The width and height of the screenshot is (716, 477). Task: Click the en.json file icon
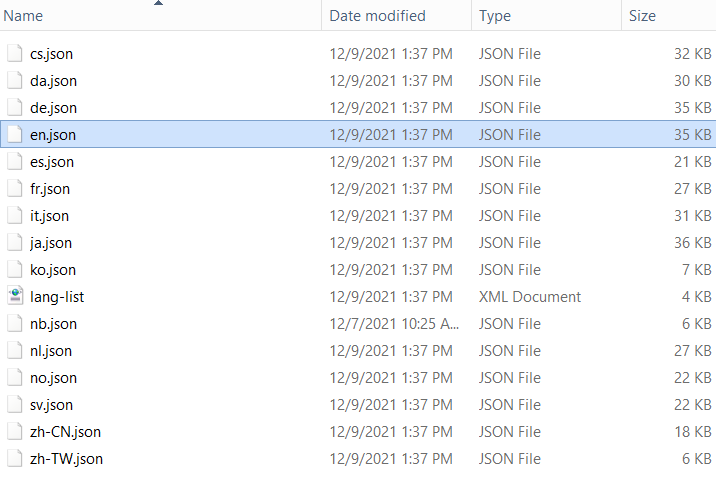pyautogui.click(x=14, y=135)
